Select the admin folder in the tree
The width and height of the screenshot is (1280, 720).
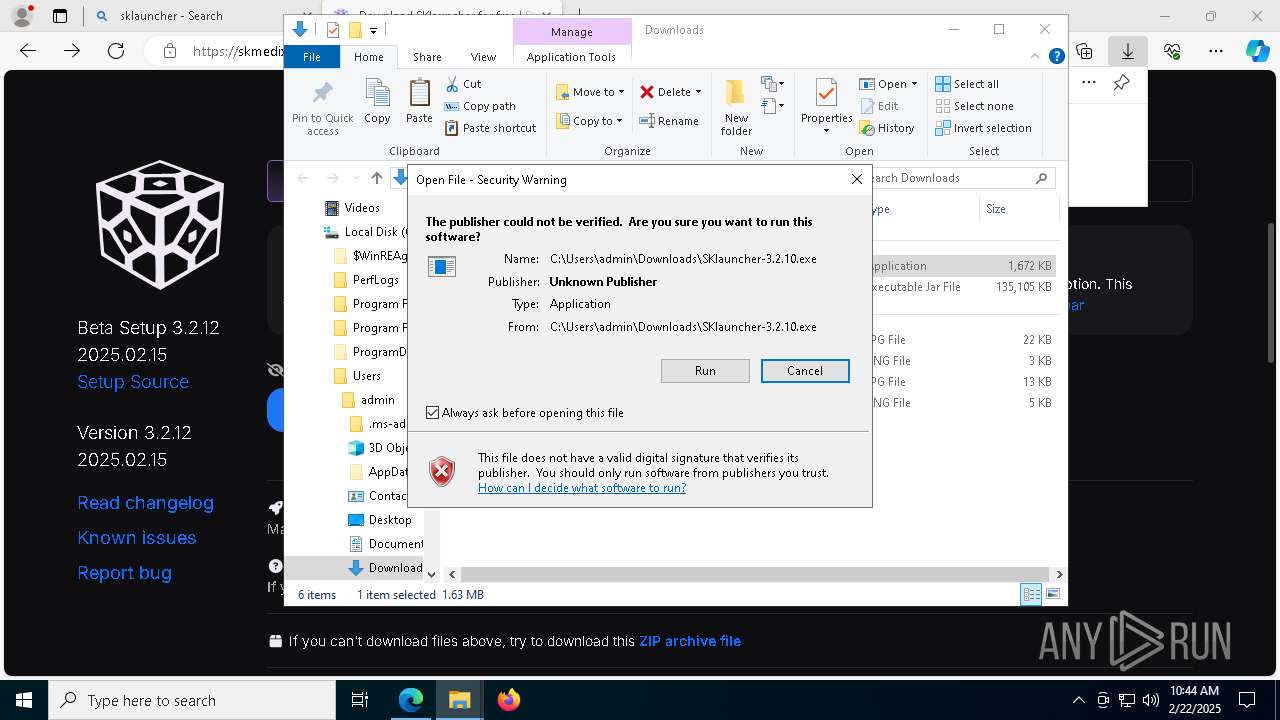click(369, 400)
